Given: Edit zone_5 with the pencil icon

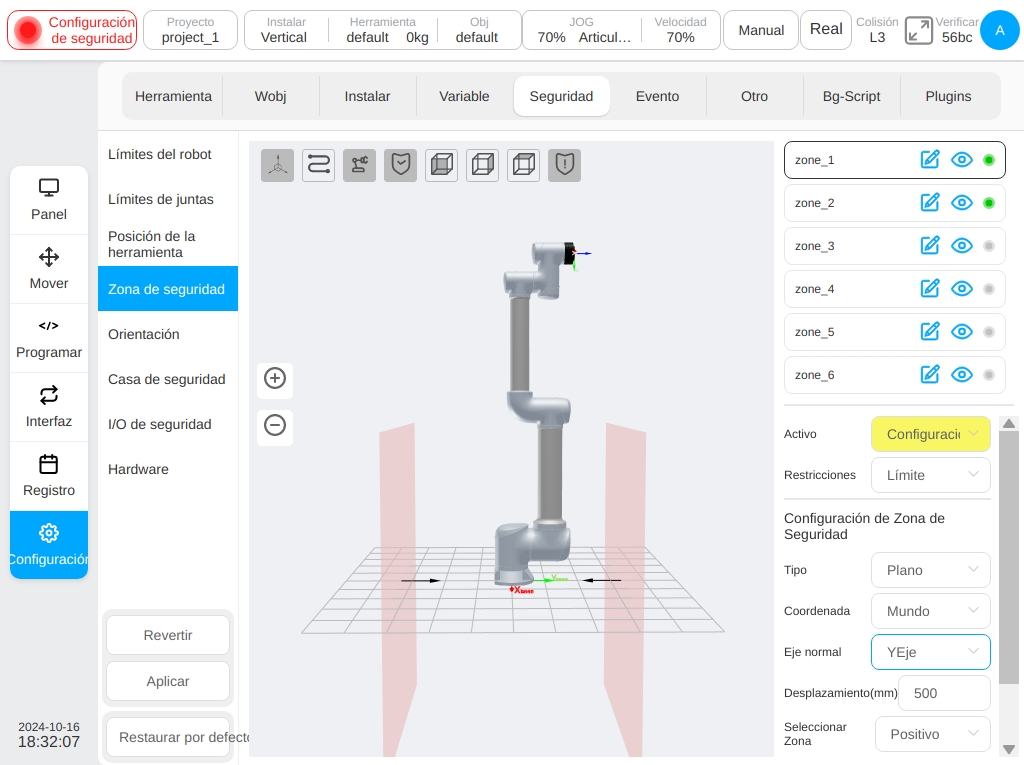Looking at the screenshot, I should point(930,332).
